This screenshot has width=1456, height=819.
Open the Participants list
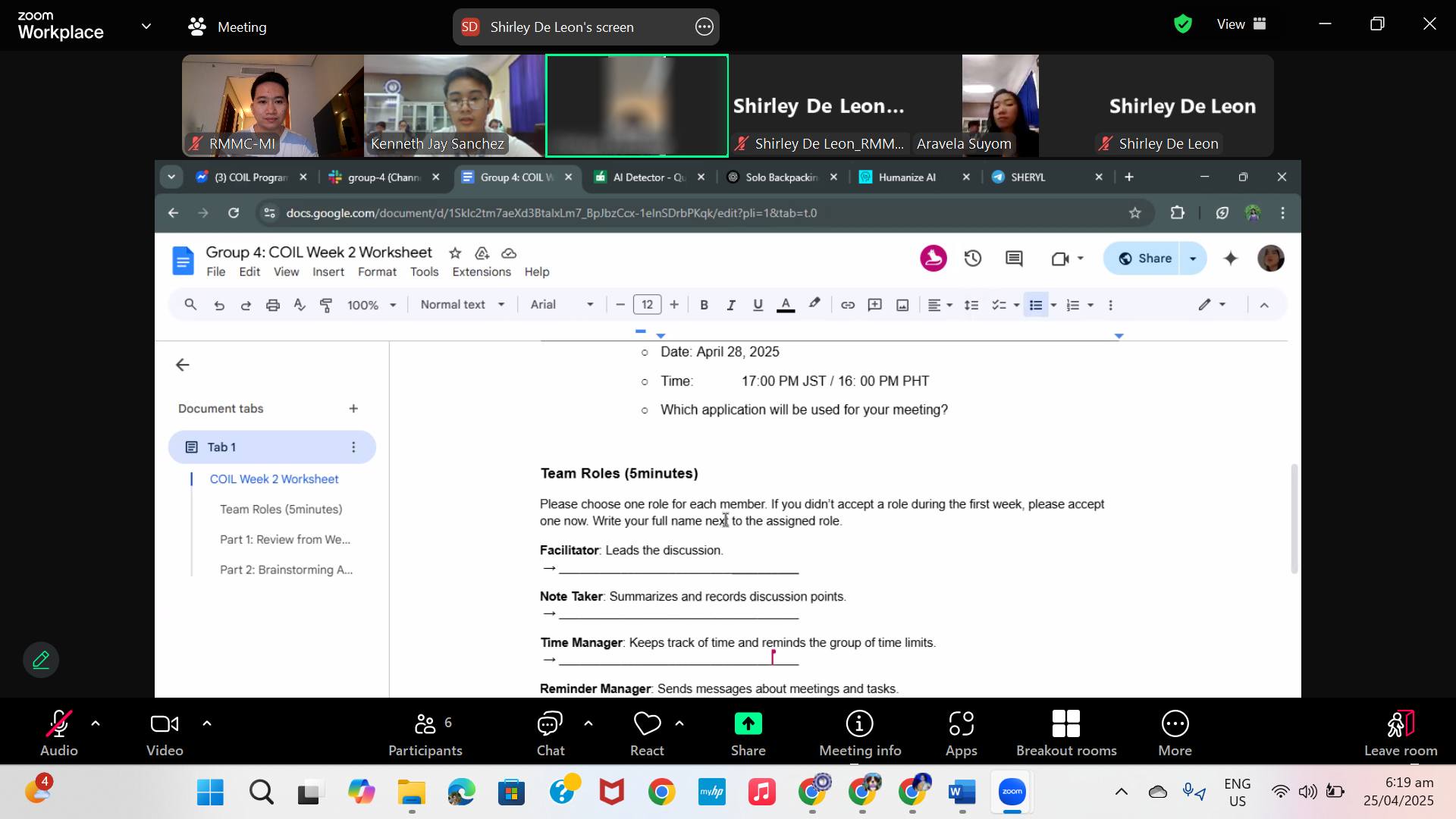[x=425, y=733]
